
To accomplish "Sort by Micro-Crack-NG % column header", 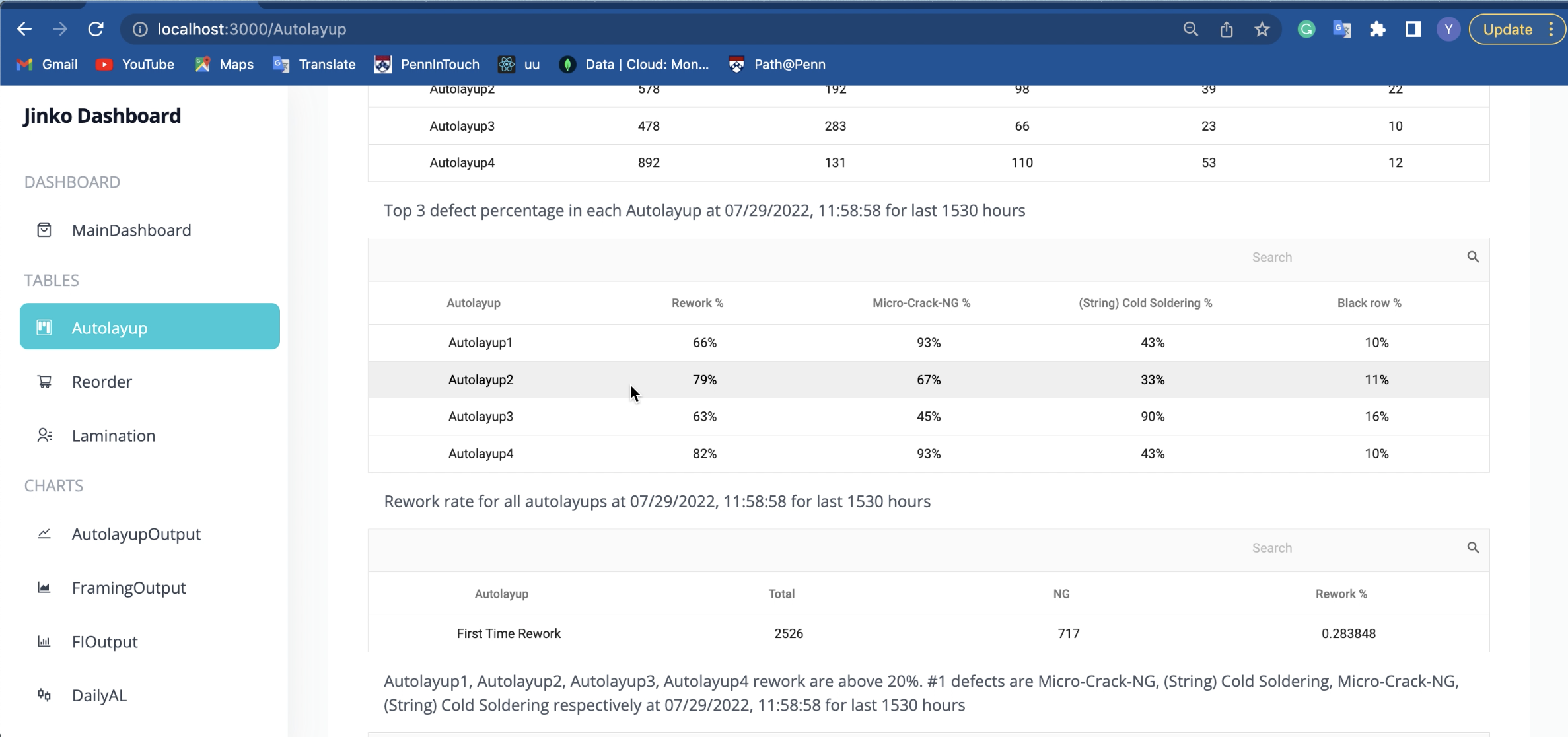I will click(921, 303).
